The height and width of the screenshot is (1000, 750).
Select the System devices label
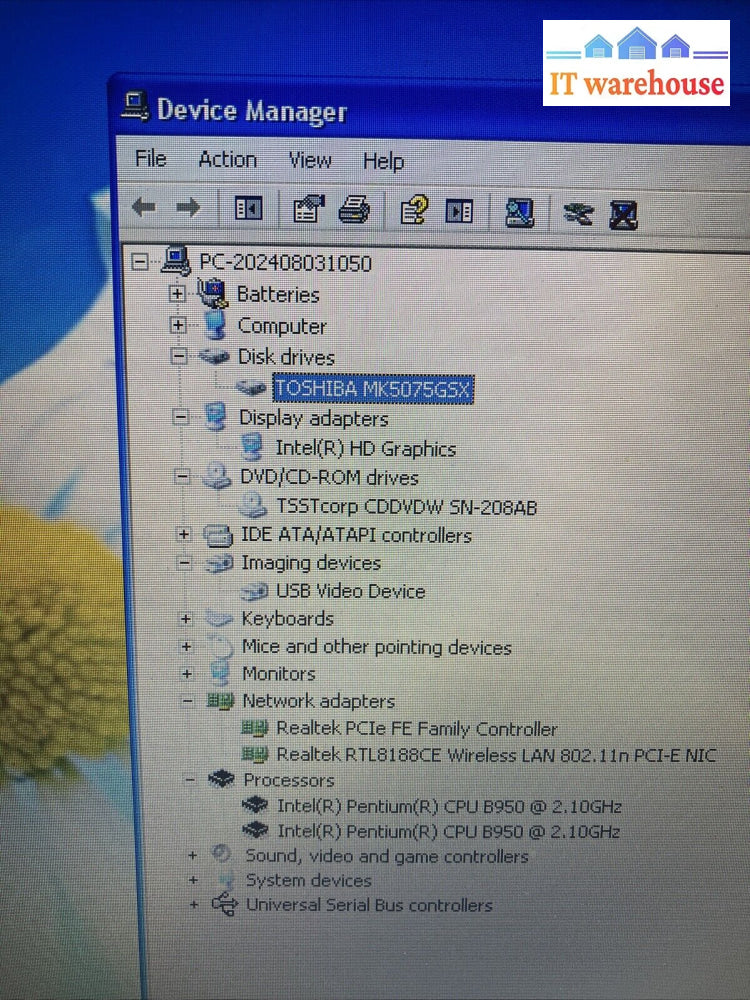[x=309, y=880]
